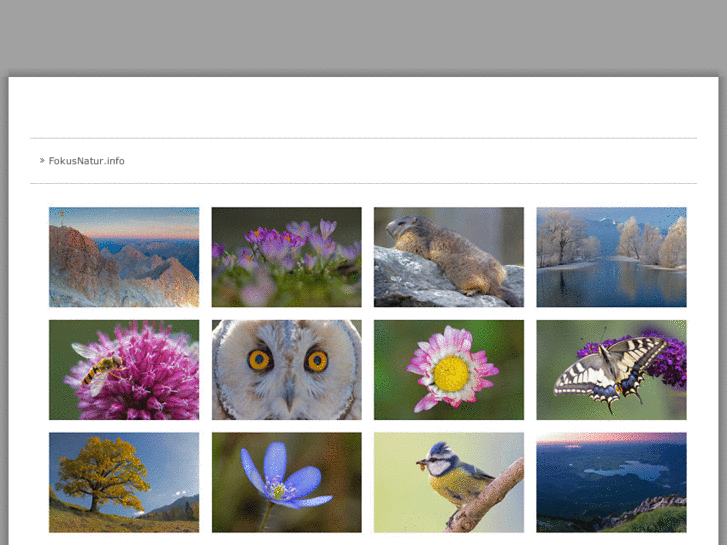727x545 pixels.
Task: Open the marmot on rock thumbnail
Action: 449,257
